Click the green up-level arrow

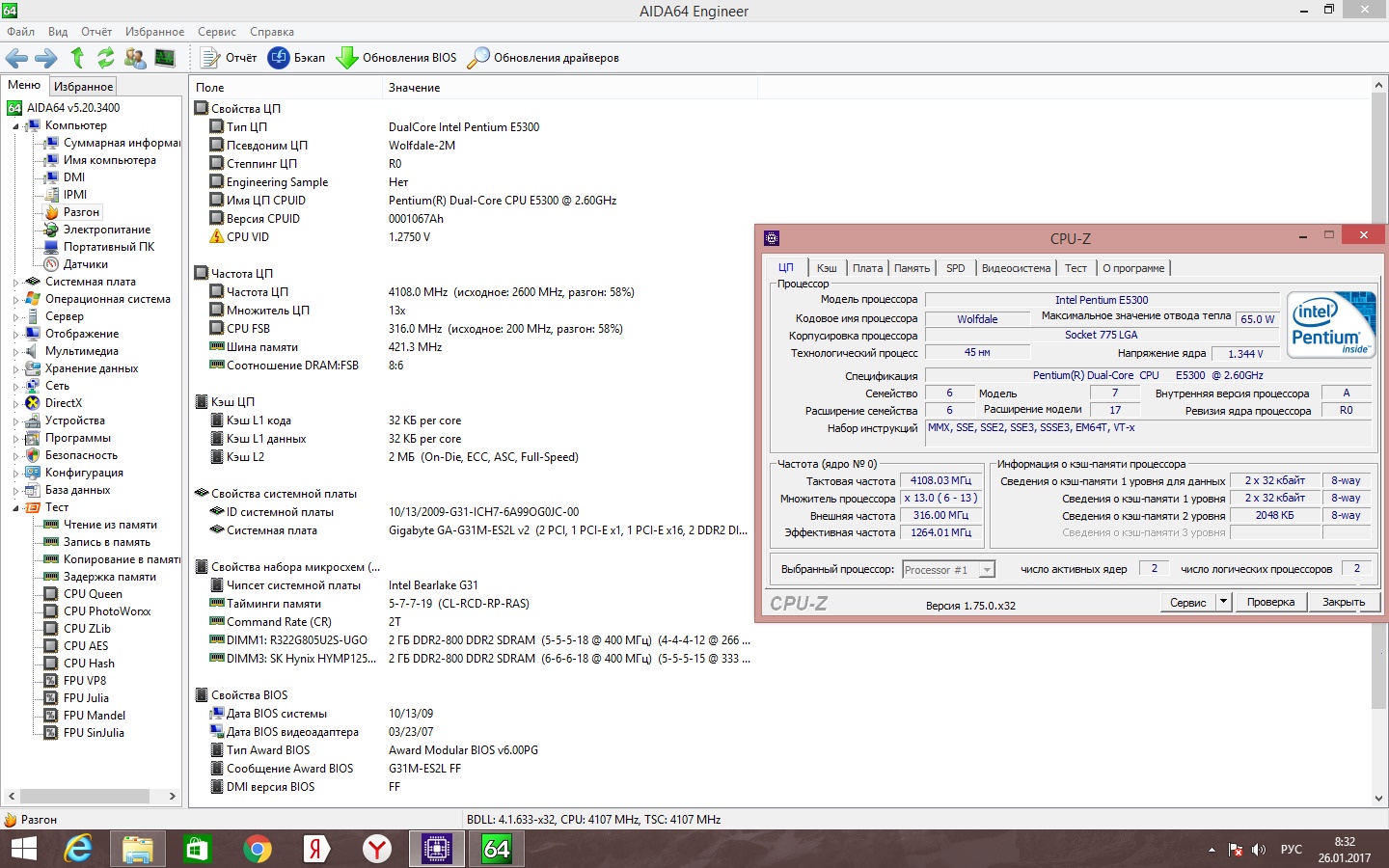coord(77,58)
